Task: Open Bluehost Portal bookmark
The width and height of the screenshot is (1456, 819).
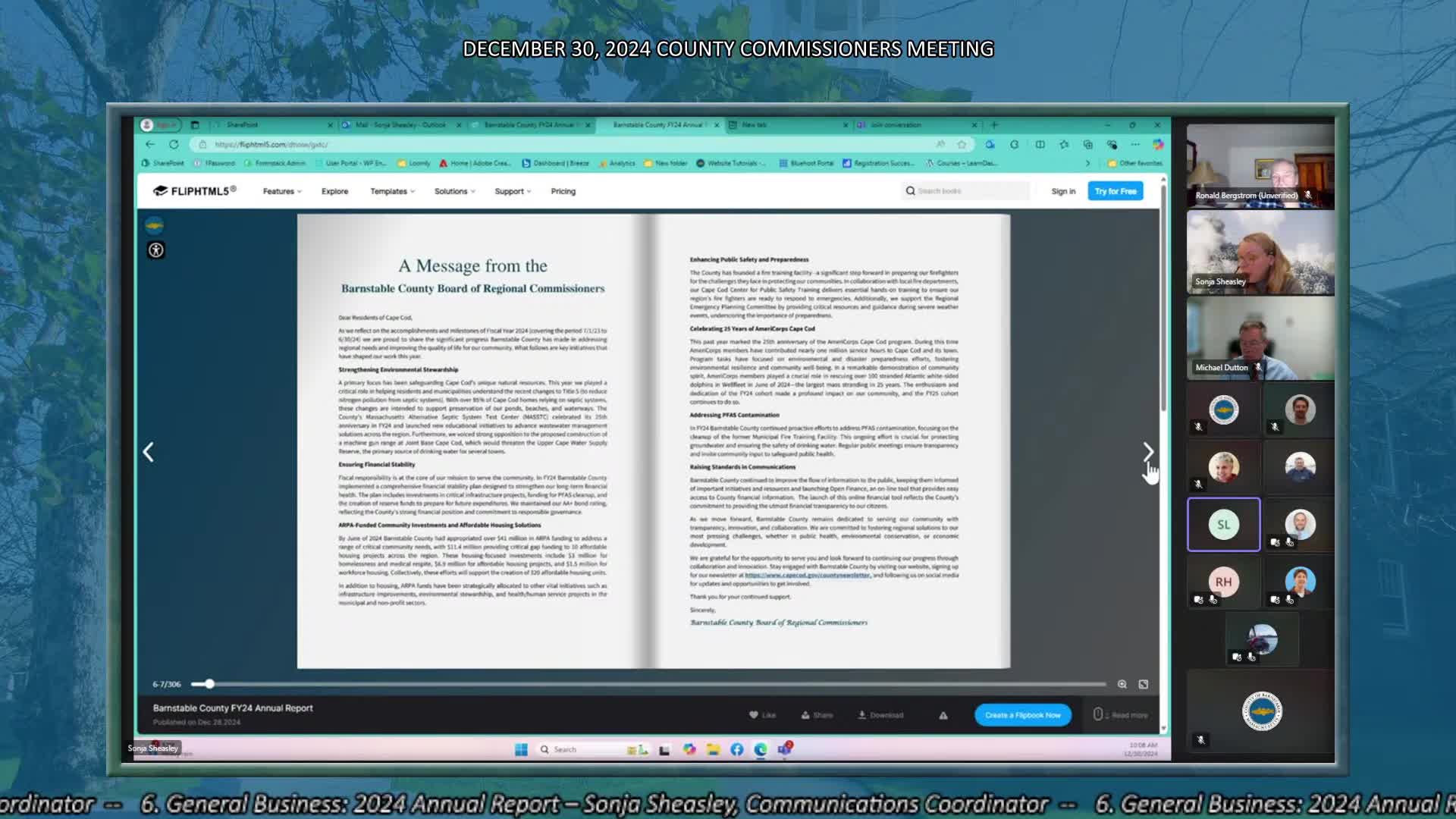Action: tap(806, 163)
